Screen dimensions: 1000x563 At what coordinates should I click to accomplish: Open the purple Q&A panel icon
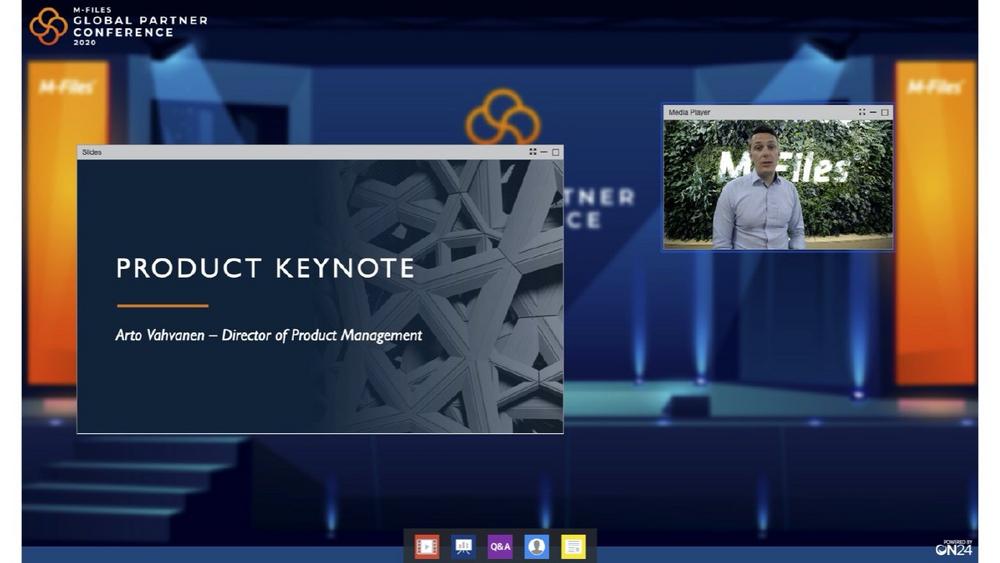[x=500, y=546]
